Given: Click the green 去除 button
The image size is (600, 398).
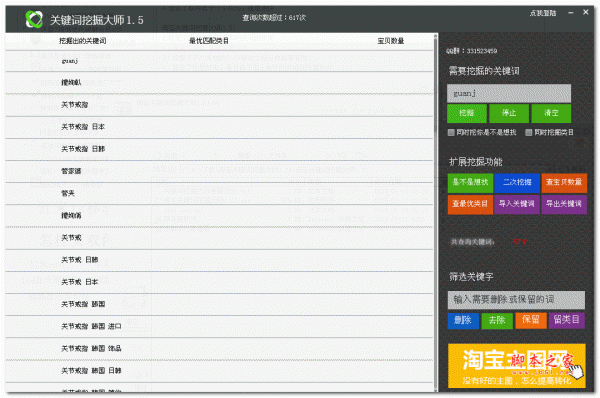Looking at the screenshot, I should [x=497, y=320].
